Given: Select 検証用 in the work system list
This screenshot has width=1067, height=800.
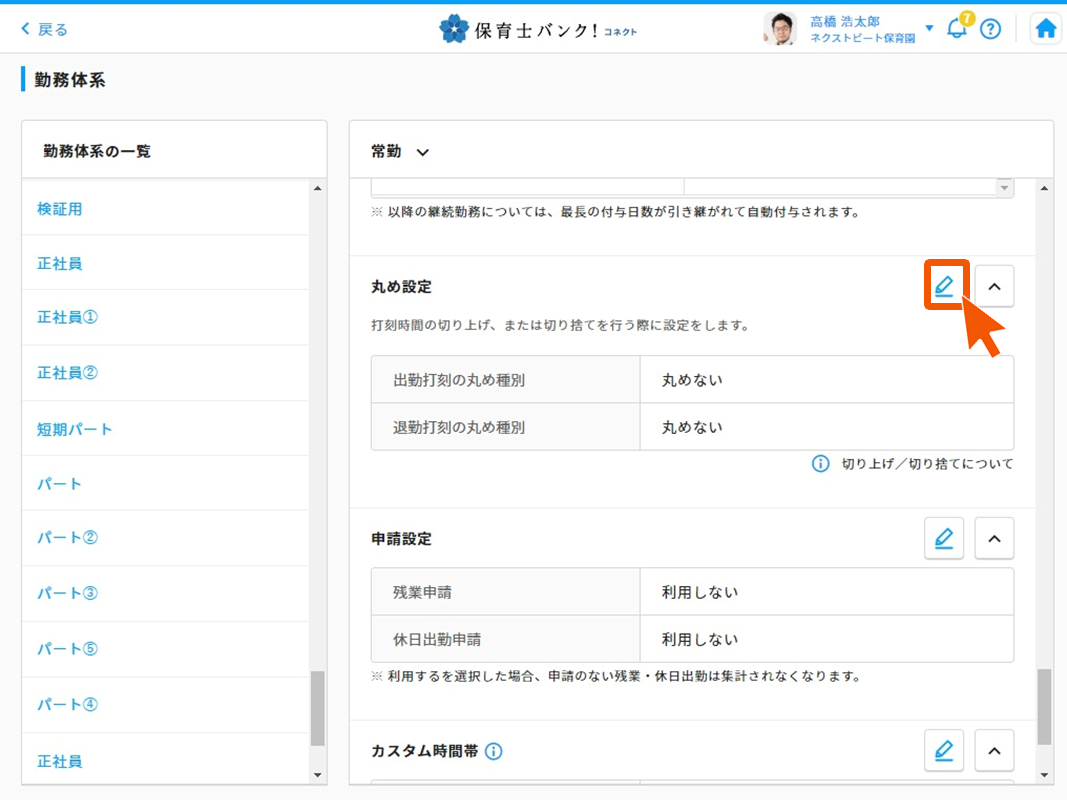Looking at the screenshot, I should pyautogui.click(x=60, y=209).
